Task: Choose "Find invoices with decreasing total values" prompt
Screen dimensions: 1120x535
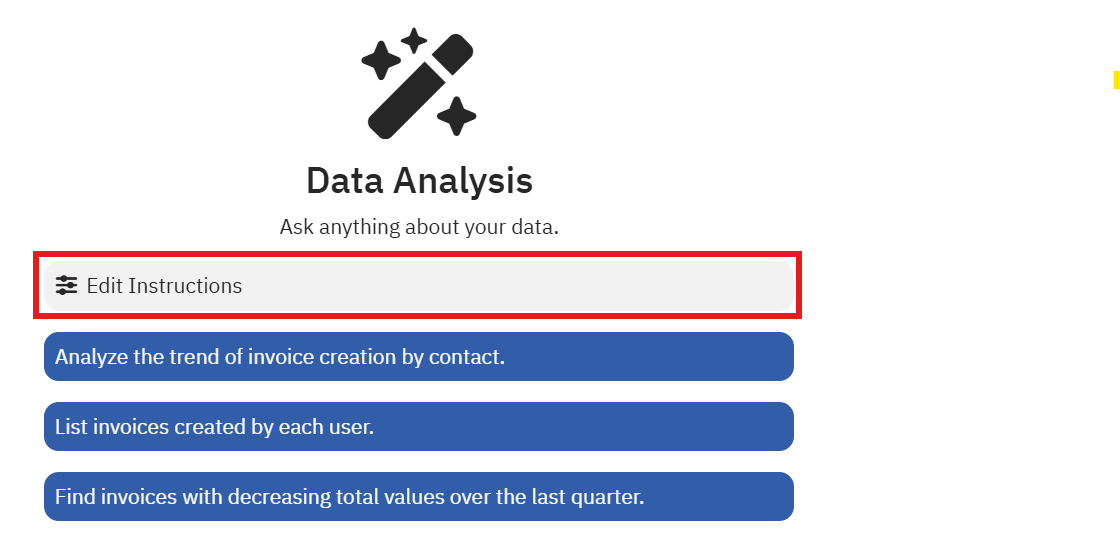Action: click(x=418, y=497)
